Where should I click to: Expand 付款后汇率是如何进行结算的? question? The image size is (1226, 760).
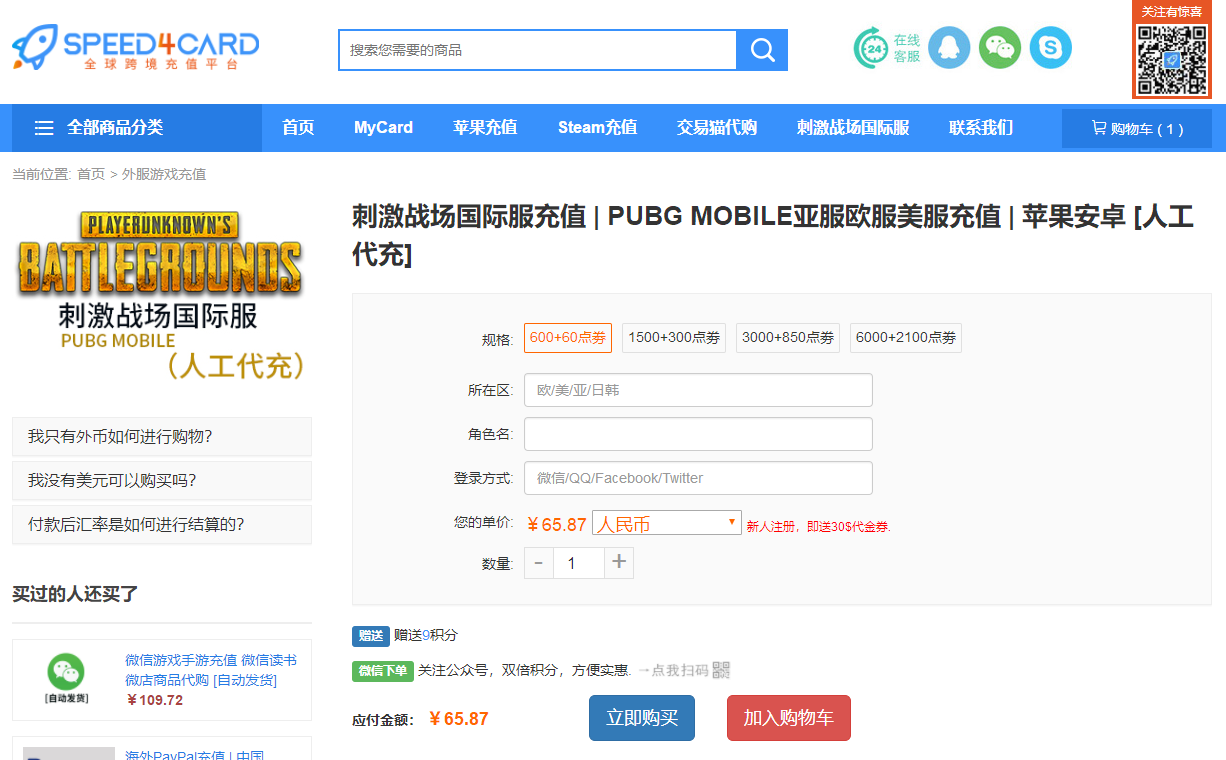[x=162, y=525]
